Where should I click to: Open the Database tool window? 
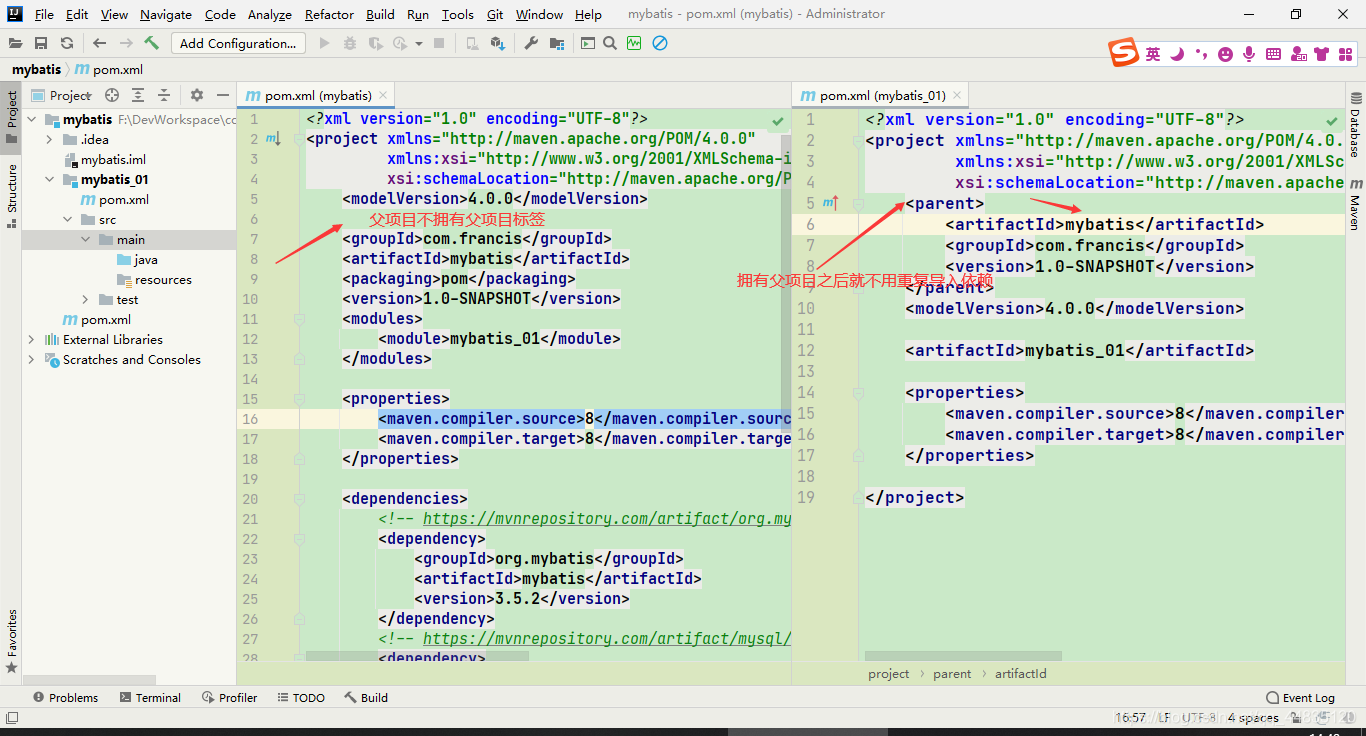tap(1356, 125)
